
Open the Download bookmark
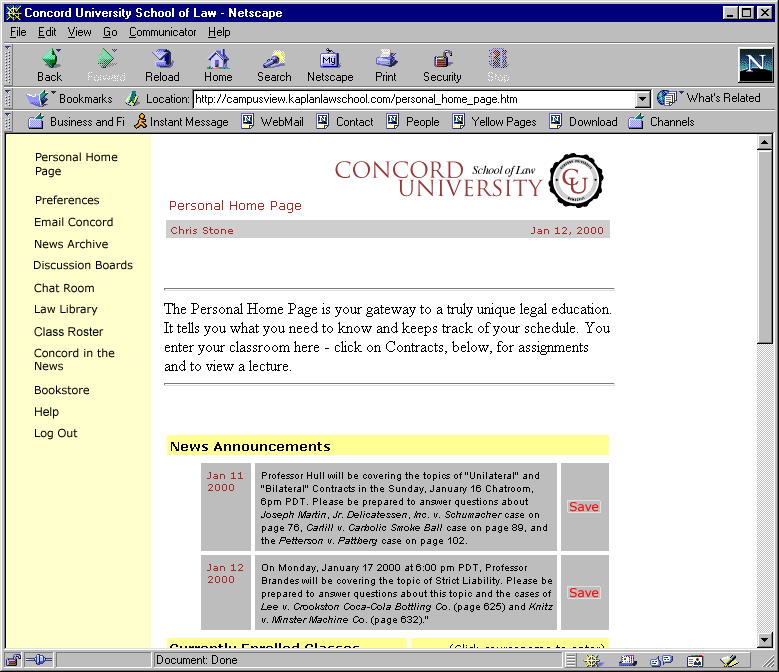coord(583,122)
